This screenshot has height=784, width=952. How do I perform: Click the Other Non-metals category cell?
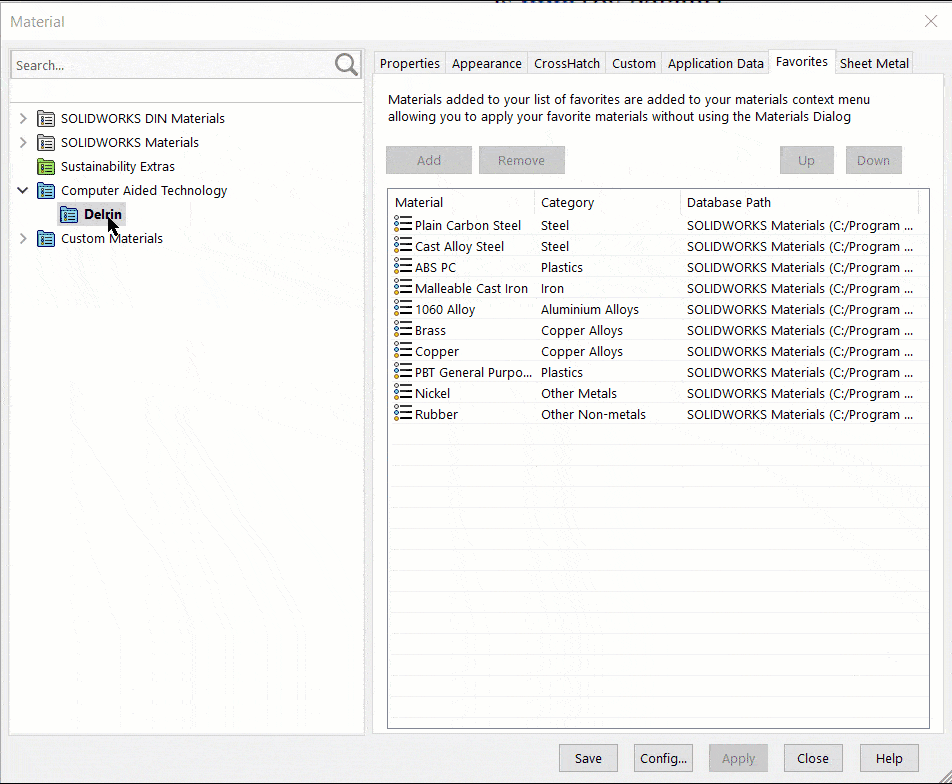coord(593,415)
